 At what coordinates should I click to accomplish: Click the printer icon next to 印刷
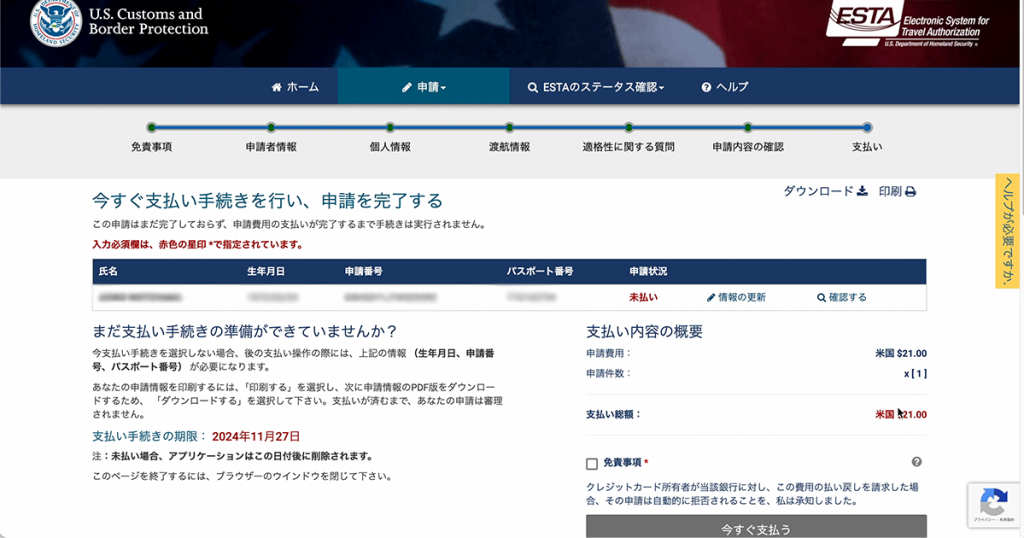click(x=910, y=192)
